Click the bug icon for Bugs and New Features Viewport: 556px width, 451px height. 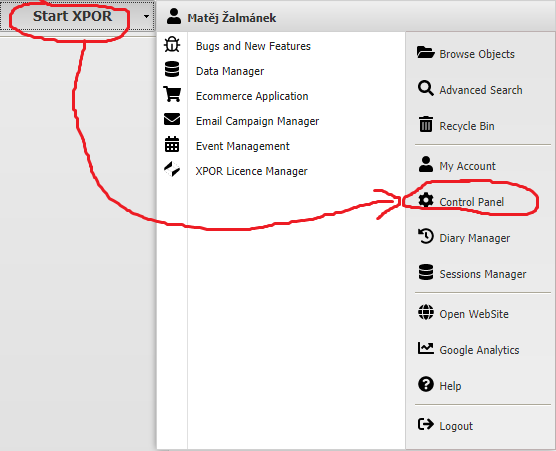pos(172,45)
